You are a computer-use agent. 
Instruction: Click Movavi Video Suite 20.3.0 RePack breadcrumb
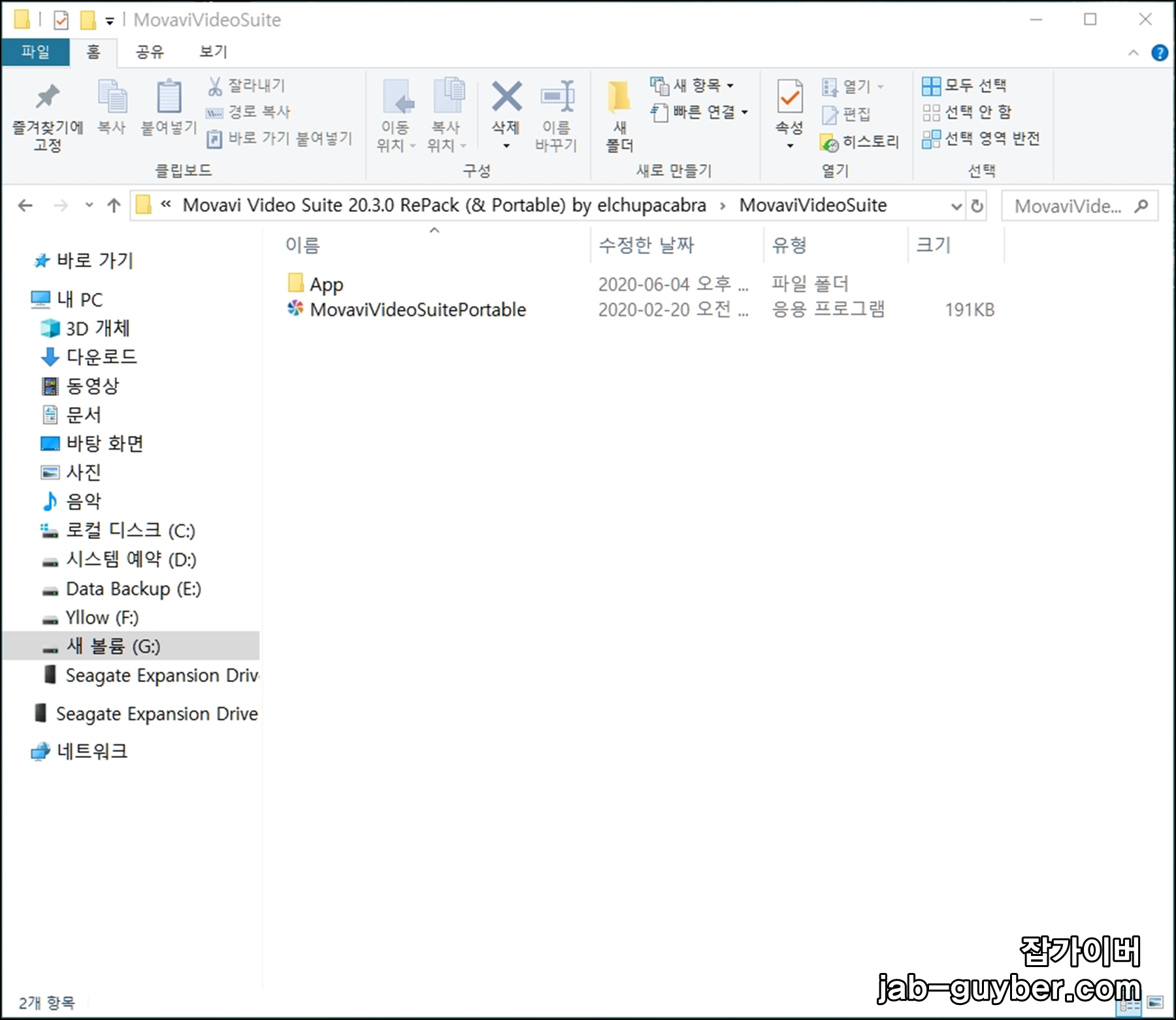tap(444, 205)
